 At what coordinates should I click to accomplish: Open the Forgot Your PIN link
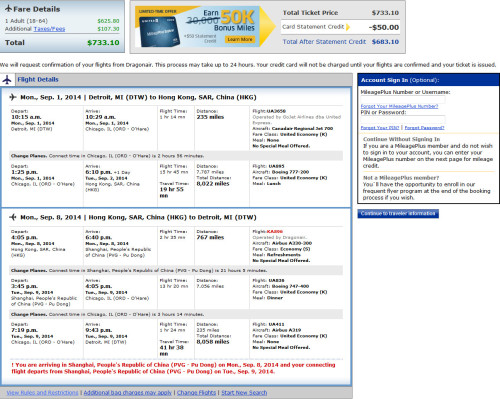(x=380, y=128)
